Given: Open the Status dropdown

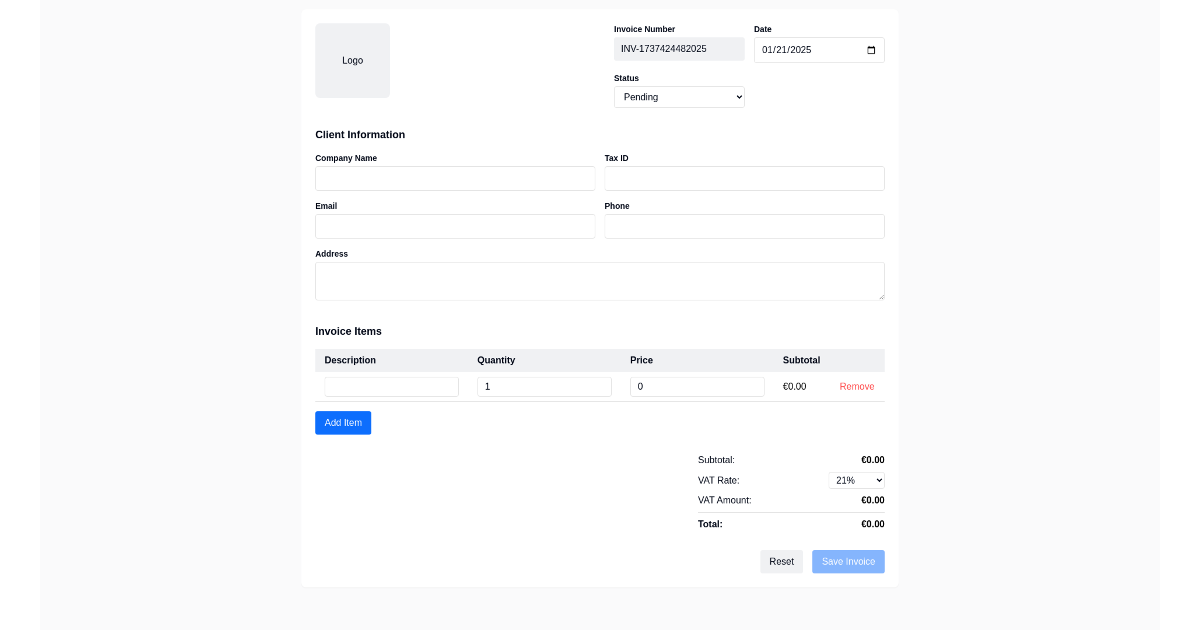Looking at the screenshot, I should coord(679,96).
